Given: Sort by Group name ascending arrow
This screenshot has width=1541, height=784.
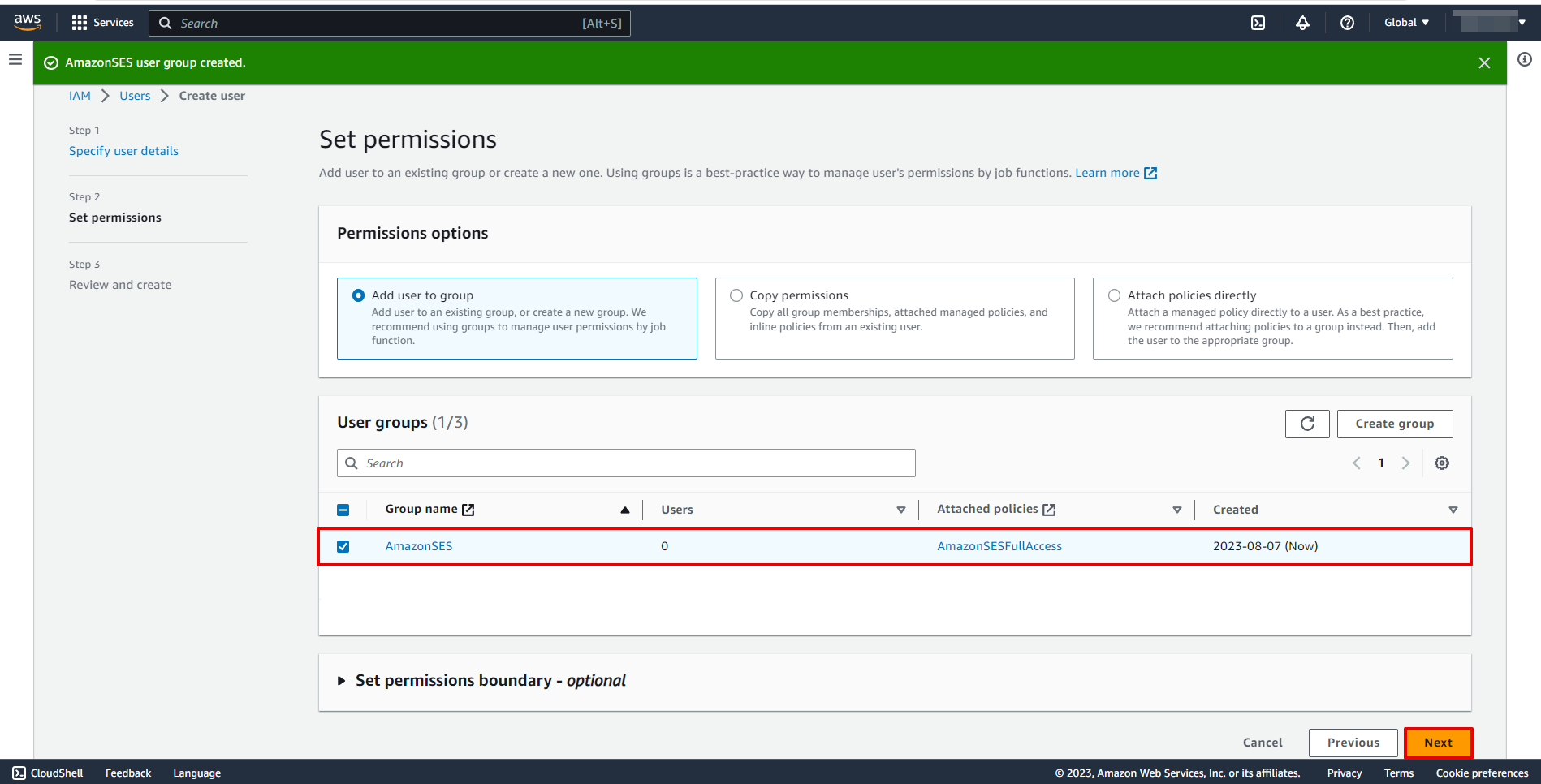Looking at the screenshot, I should 625,510.
